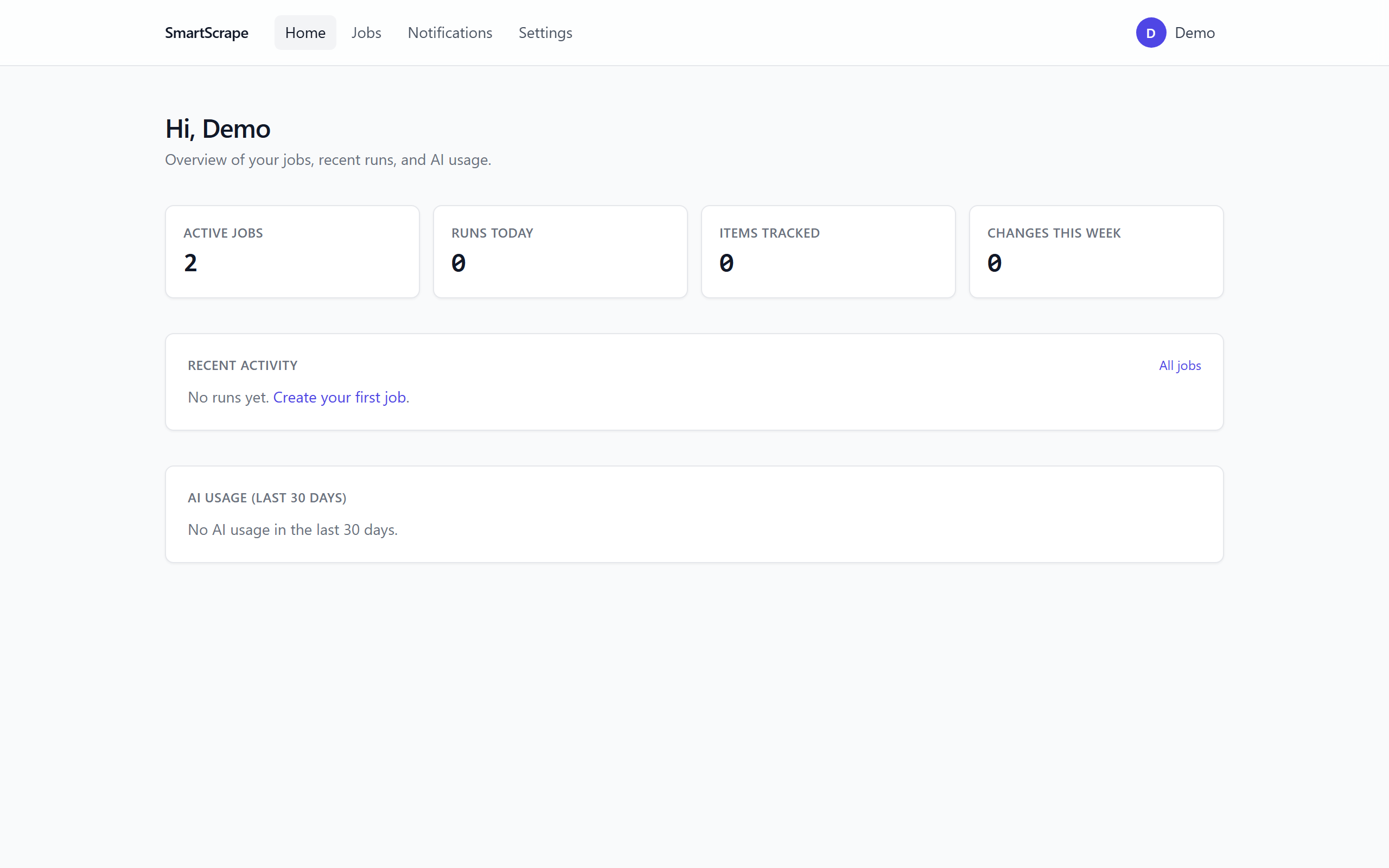Select the Active Jobs card
Image resolution: width=1389 pixels, height=868 pixels.
292,251
